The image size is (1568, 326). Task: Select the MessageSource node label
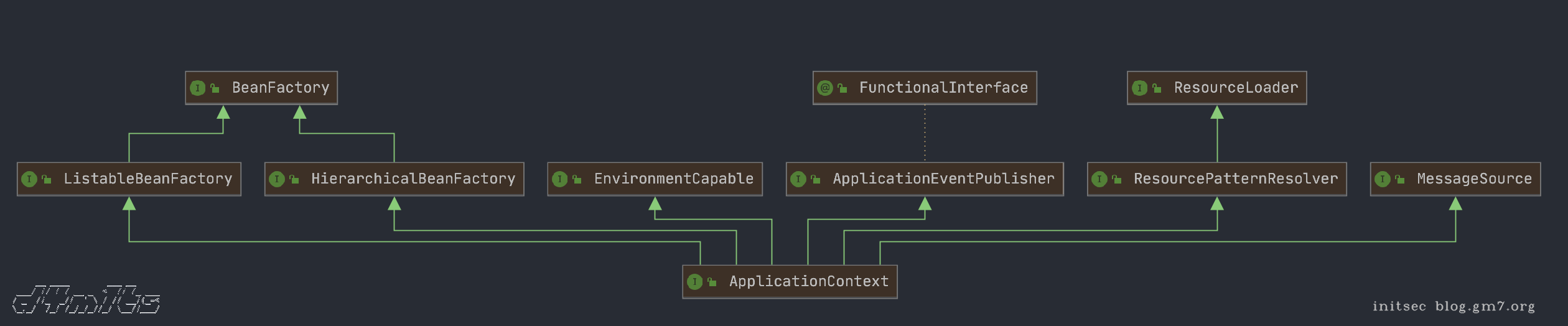(x=1473, y=179)
